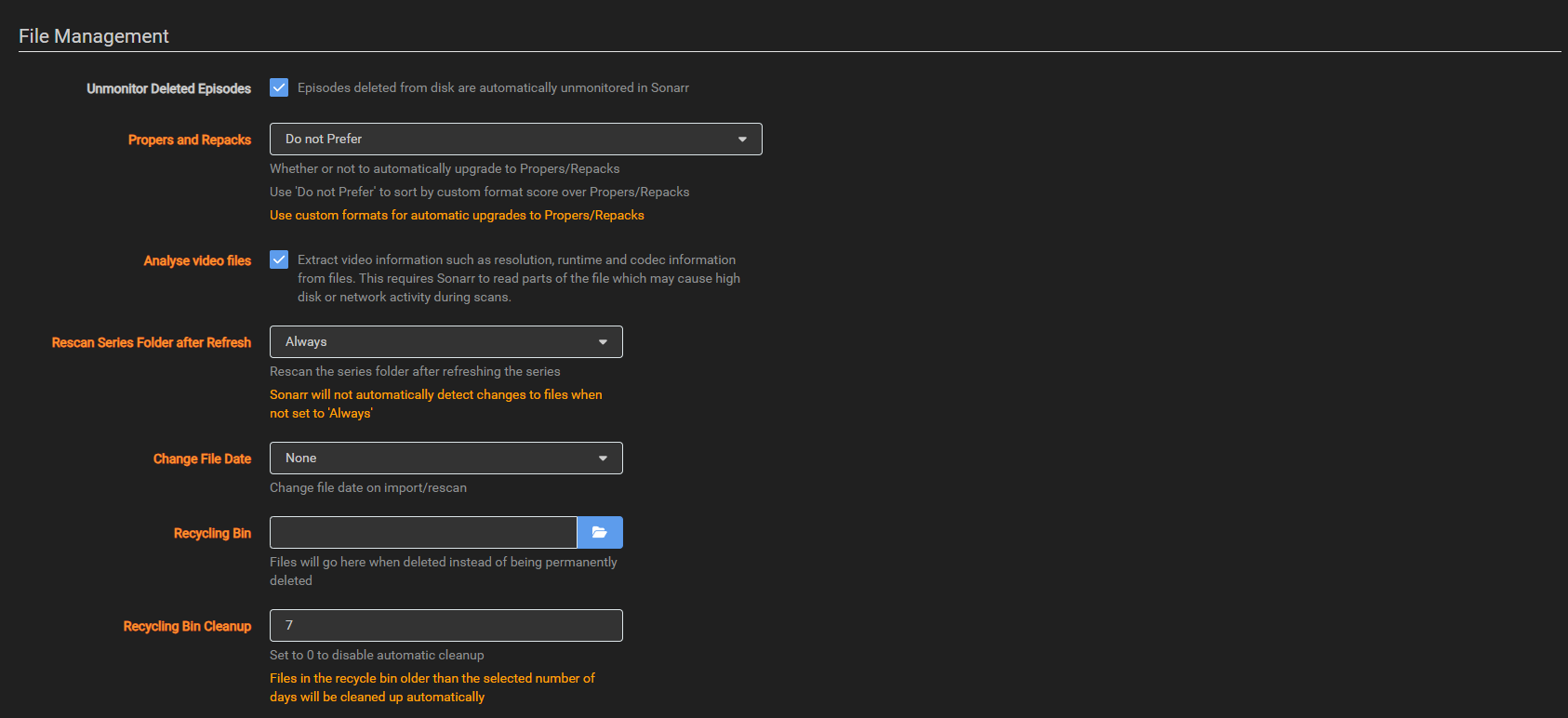The width and height of the screenshot is (1568, 718).
Task: Click into the empty Recycling Bin path field
Action: click(423, 532)
